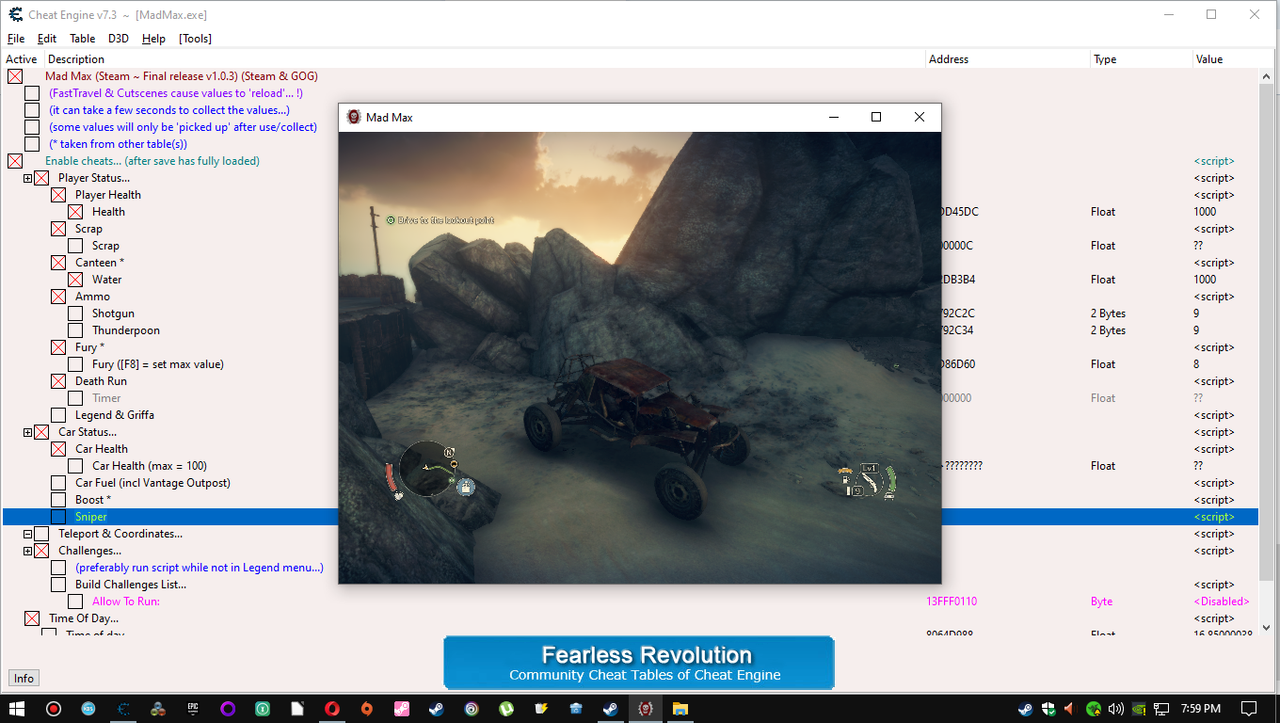Open the taskbar clock showing 7:59 PM
The image size is (1280, 723).
coord(1200,709)
